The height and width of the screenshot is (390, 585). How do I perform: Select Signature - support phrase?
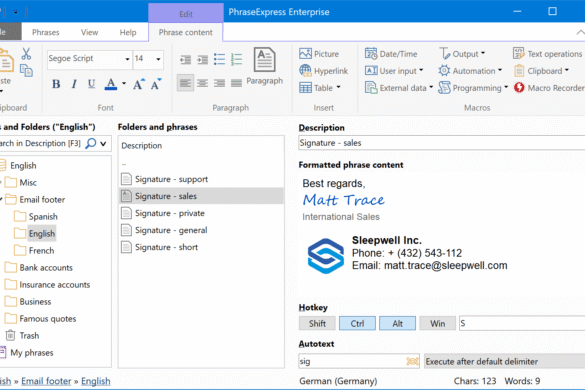point(201,179)
